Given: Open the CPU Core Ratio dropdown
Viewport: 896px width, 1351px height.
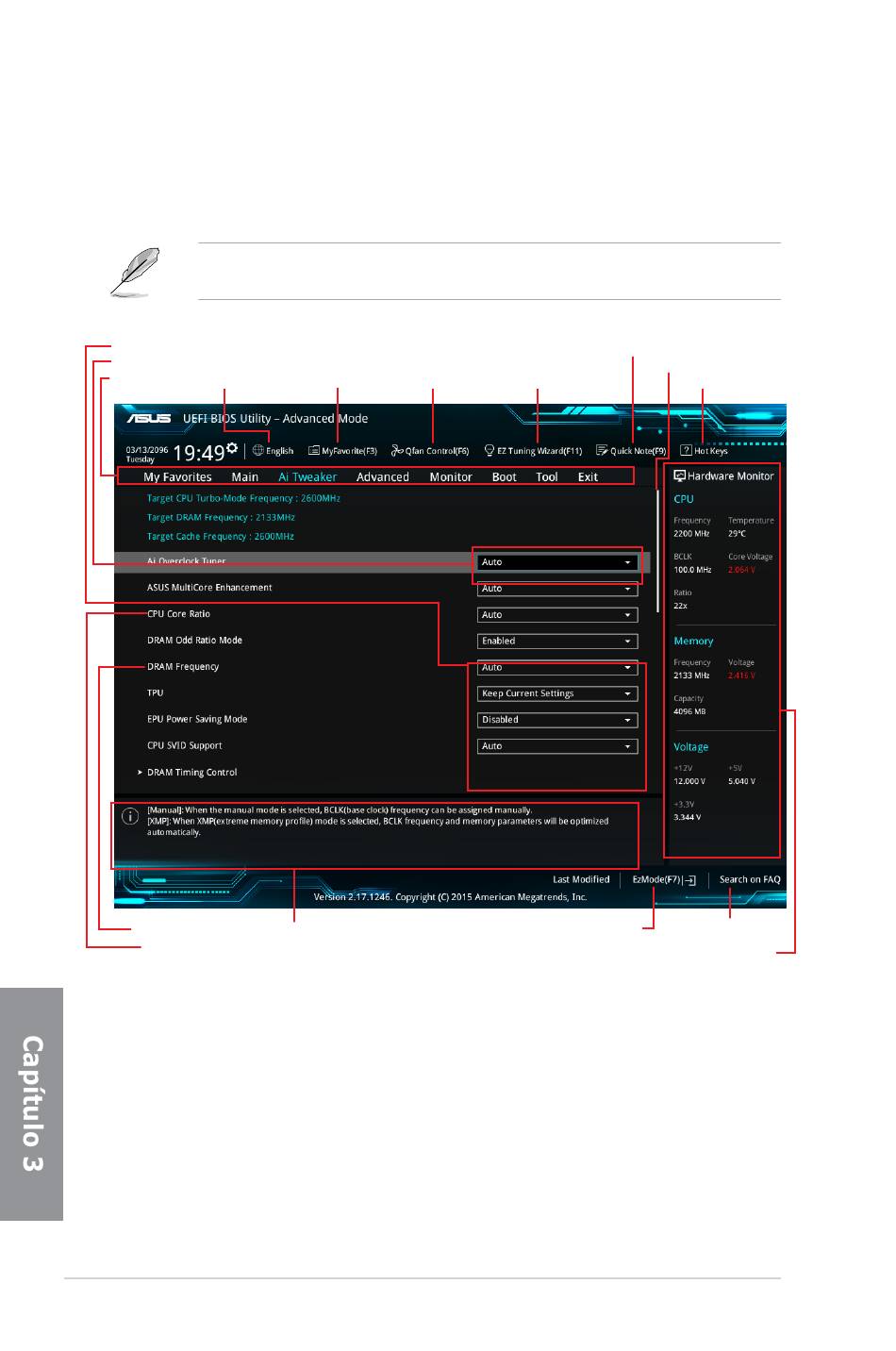Looking at the screenshot, I should (x=557, y=615).
